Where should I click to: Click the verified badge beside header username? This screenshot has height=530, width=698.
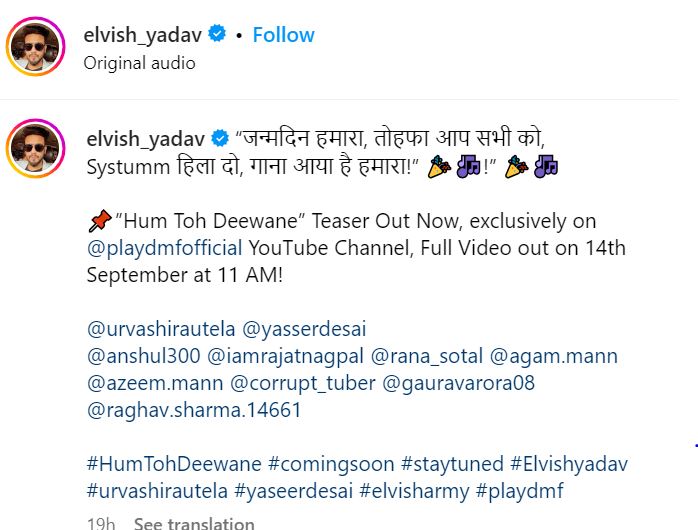point(218,34)
